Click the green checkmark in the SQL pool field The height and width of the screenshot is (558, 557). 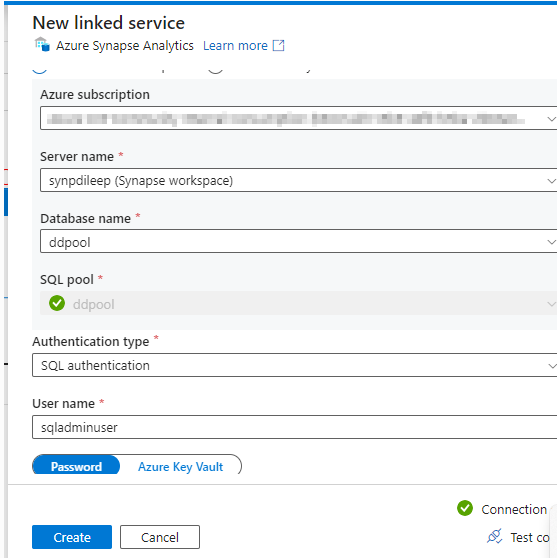pos(57,303)
